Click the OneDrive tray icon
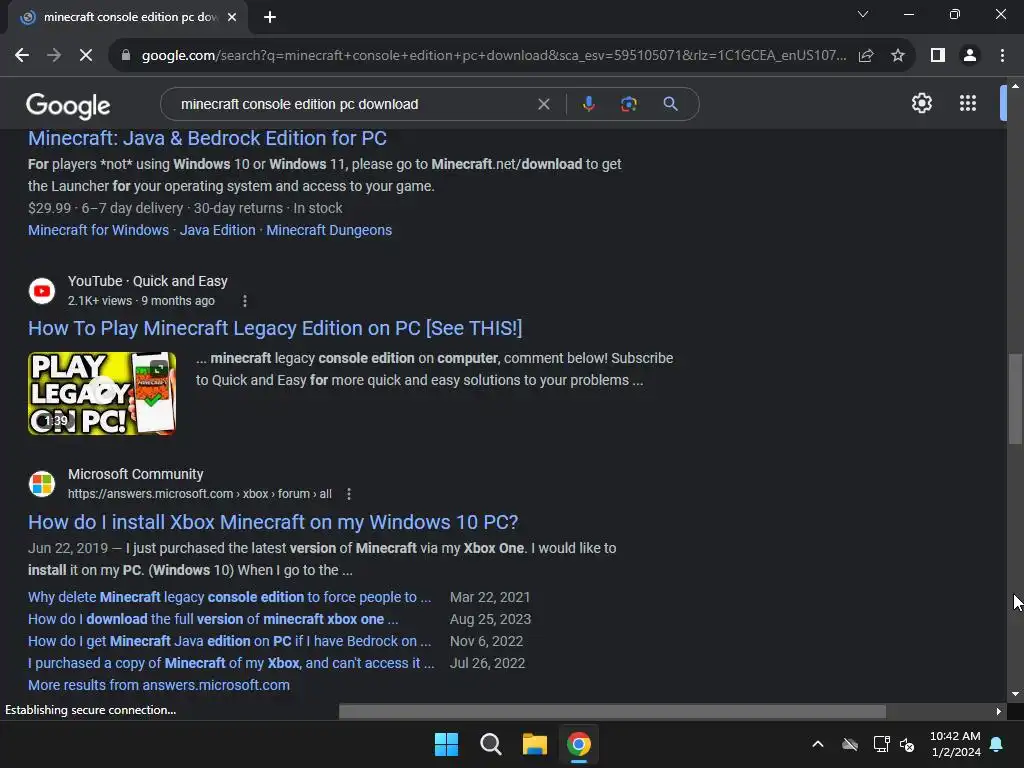Screen dimensions: 1024x768 click(850, 744)
